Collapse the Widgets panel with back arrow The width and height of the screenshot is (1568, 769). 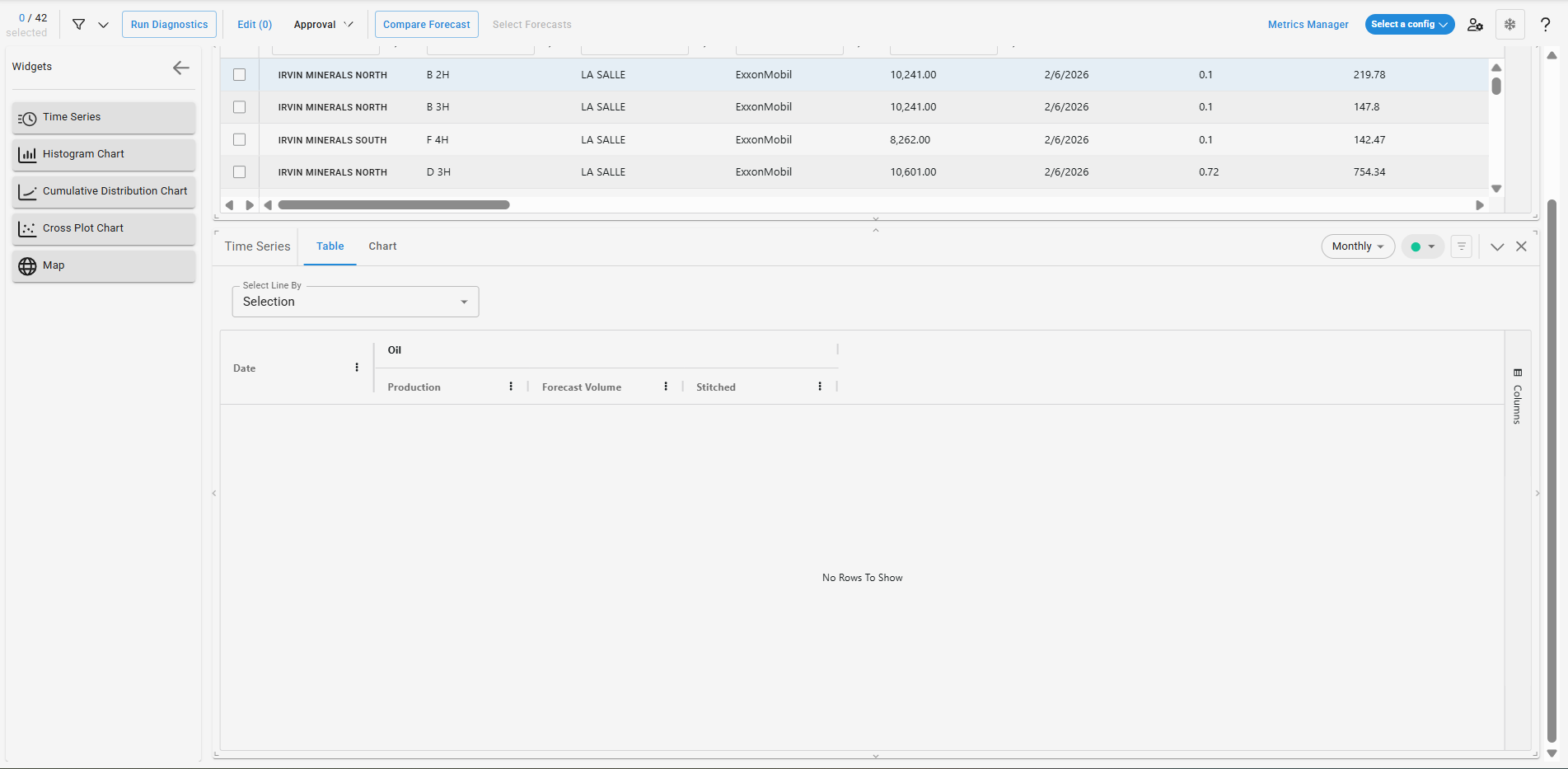(181, 68)
